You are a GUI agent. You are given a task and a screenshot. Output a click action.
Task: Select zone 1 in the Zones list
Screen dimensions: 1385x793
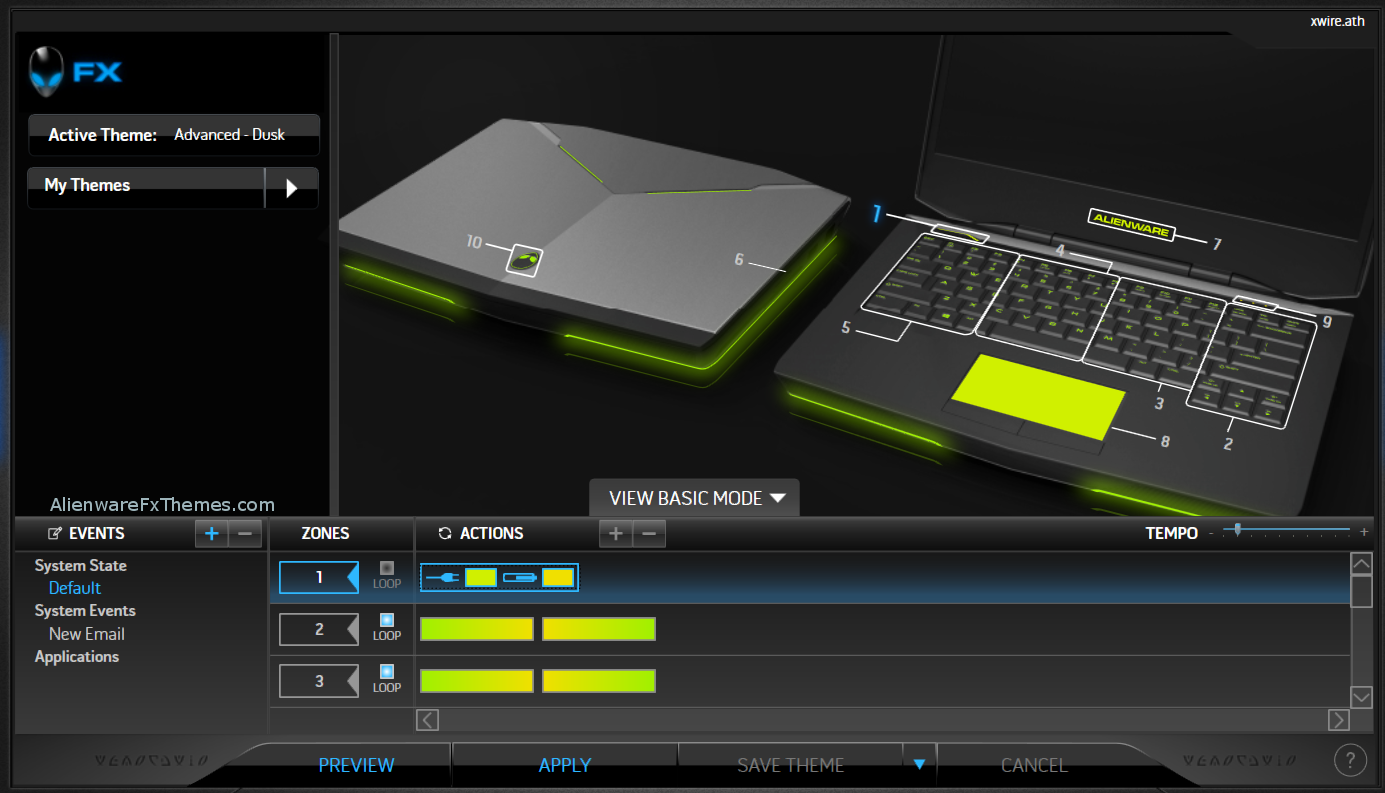(x=319, y=577)
